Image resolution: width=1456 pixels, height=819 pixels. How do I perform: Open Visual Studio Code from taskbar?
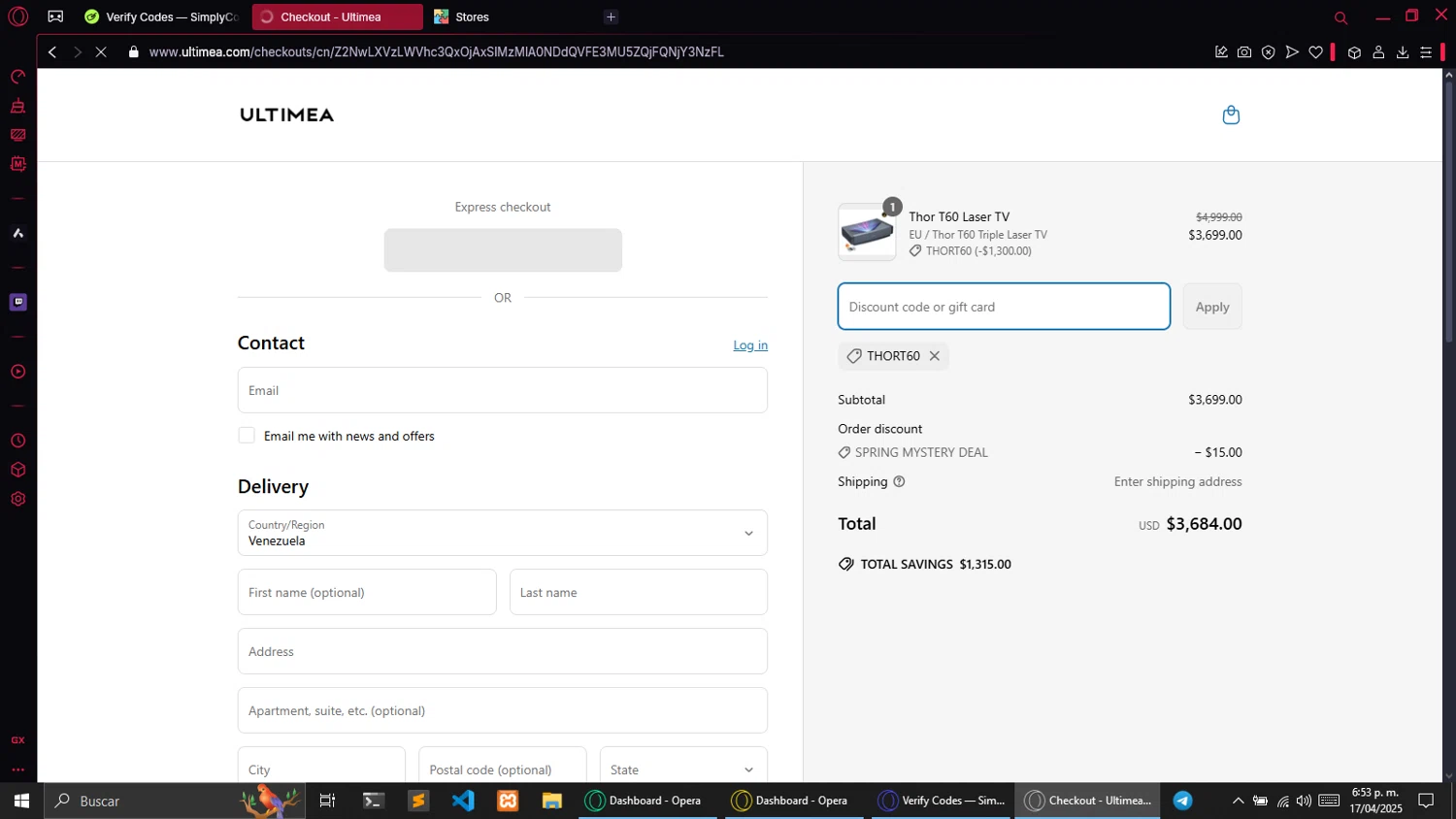(463, 801)
